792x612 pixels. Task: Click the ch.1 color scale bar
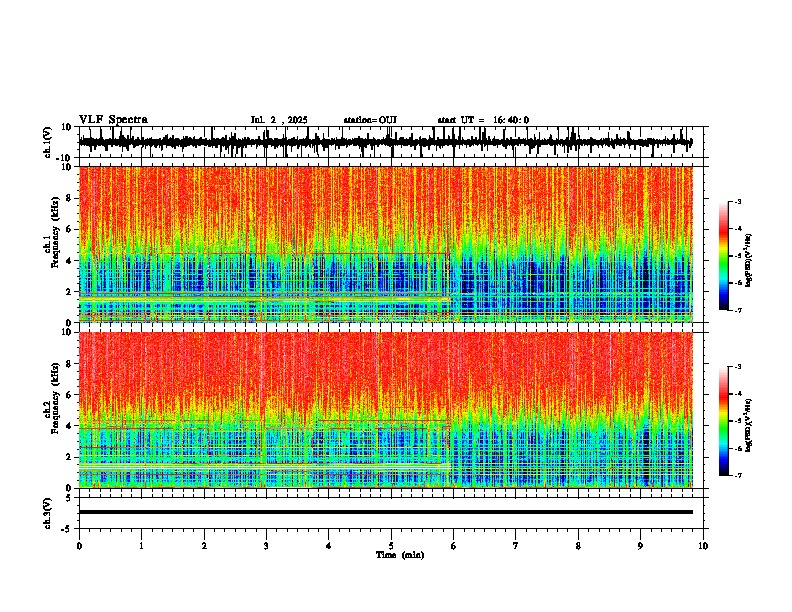(x=724, y=256)
